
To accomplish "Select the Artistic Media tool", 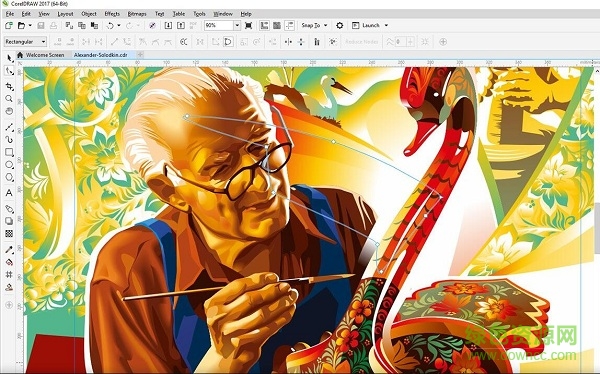I will pos(9,140).
